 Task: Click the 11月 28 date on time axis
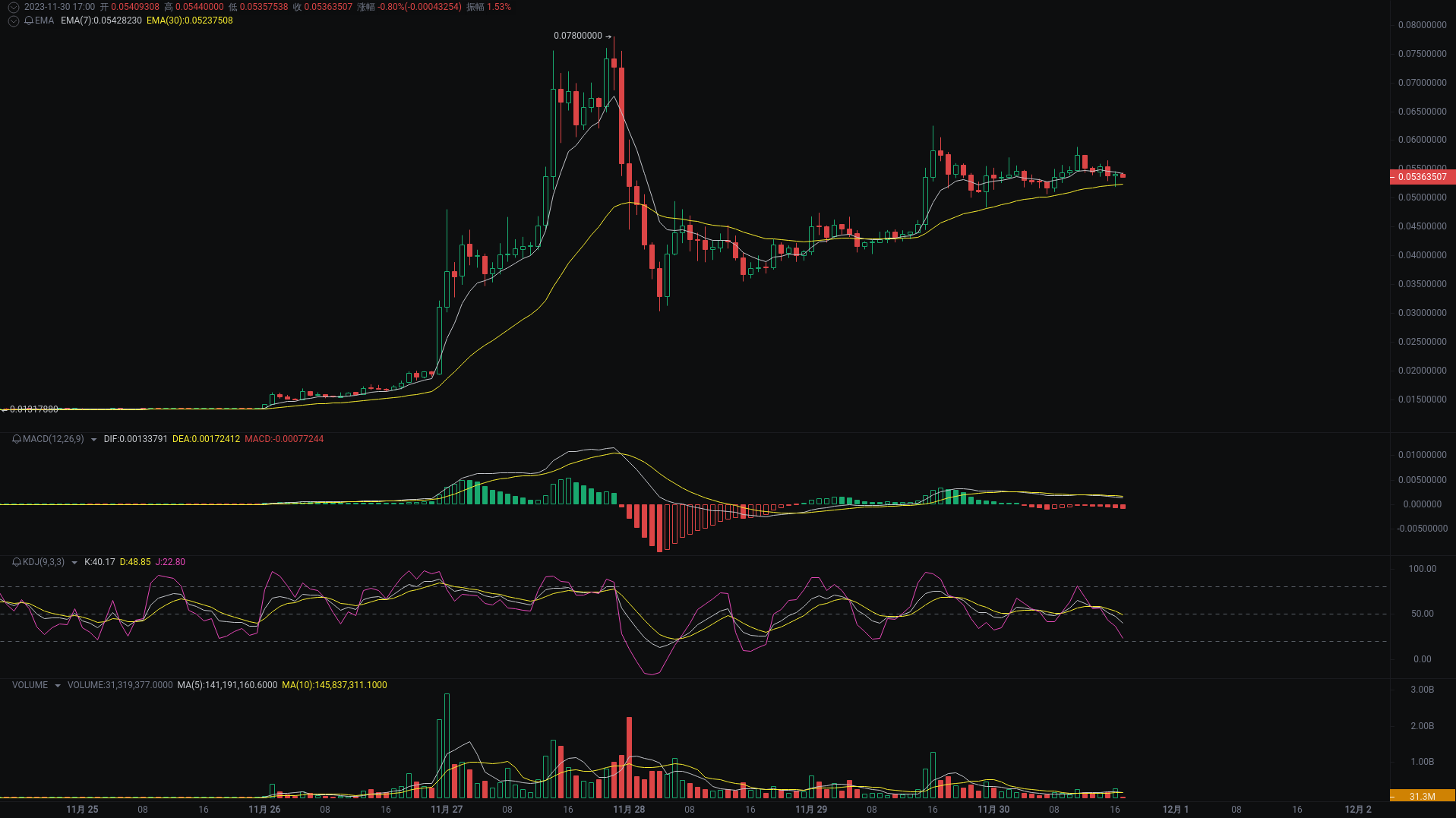tap(629, 810)
